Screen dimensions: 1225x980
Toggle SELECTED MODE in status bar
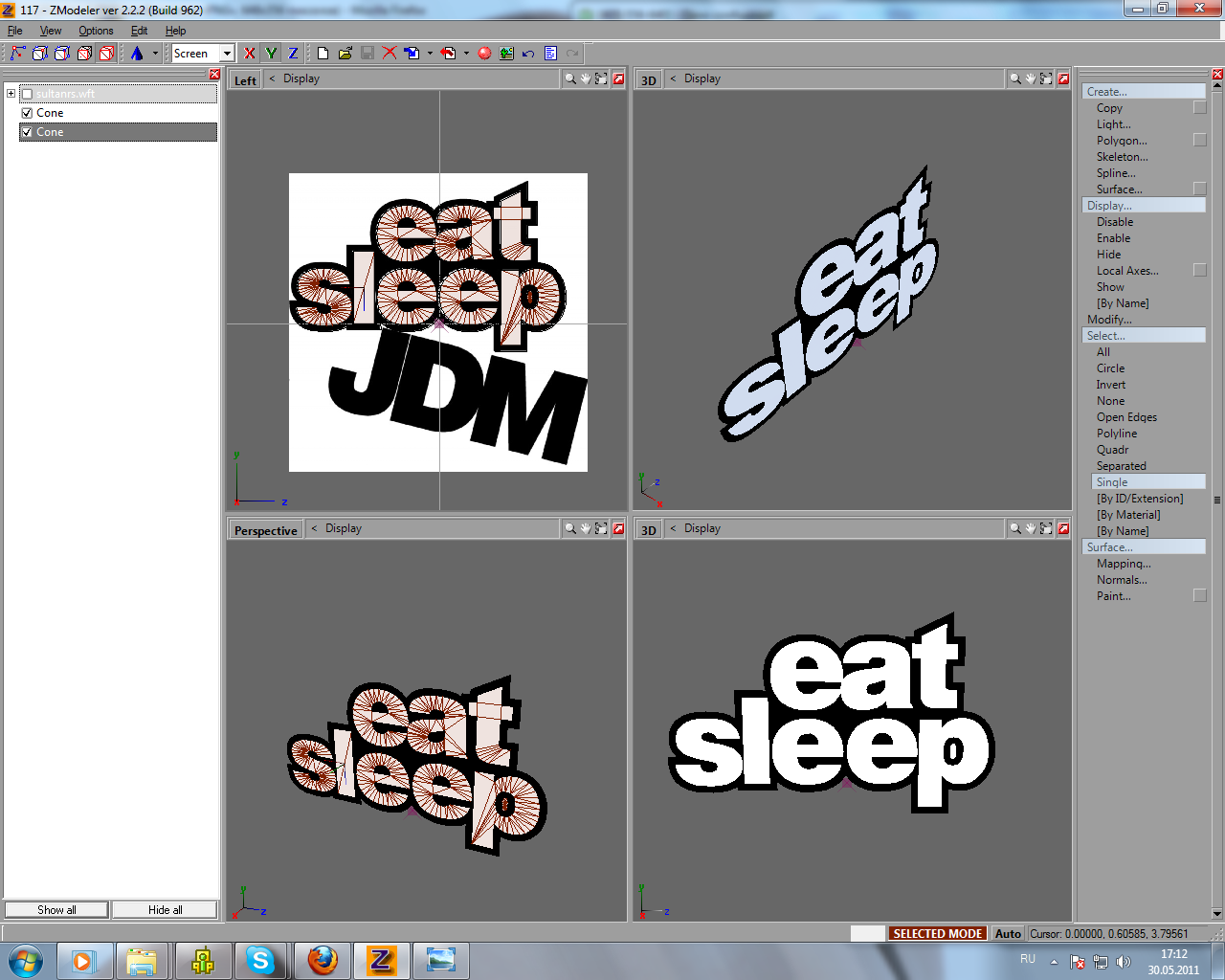click(938, 933)
